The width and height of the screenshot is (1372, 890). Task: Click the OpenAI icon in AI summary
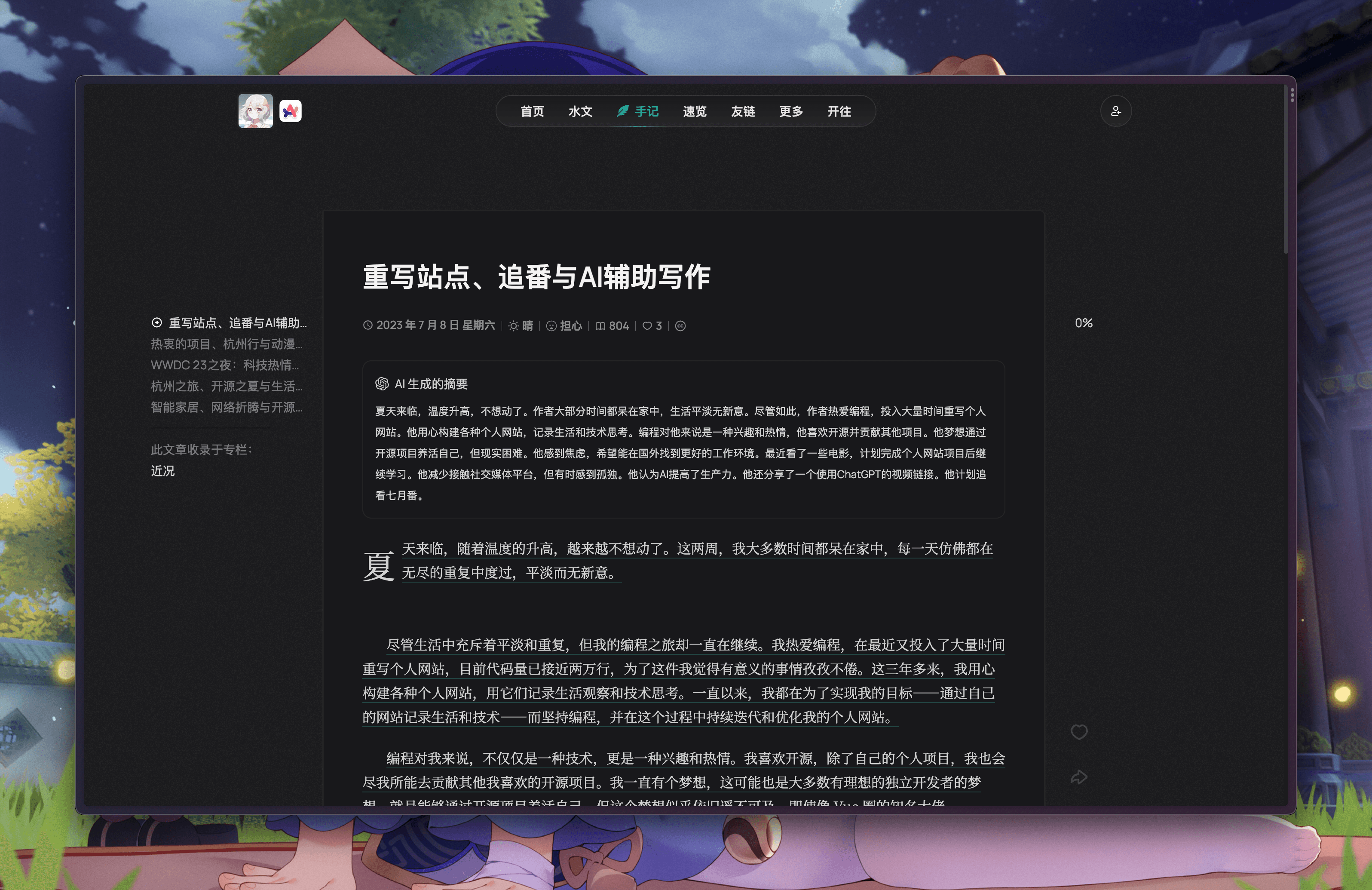tap(382, 384)
